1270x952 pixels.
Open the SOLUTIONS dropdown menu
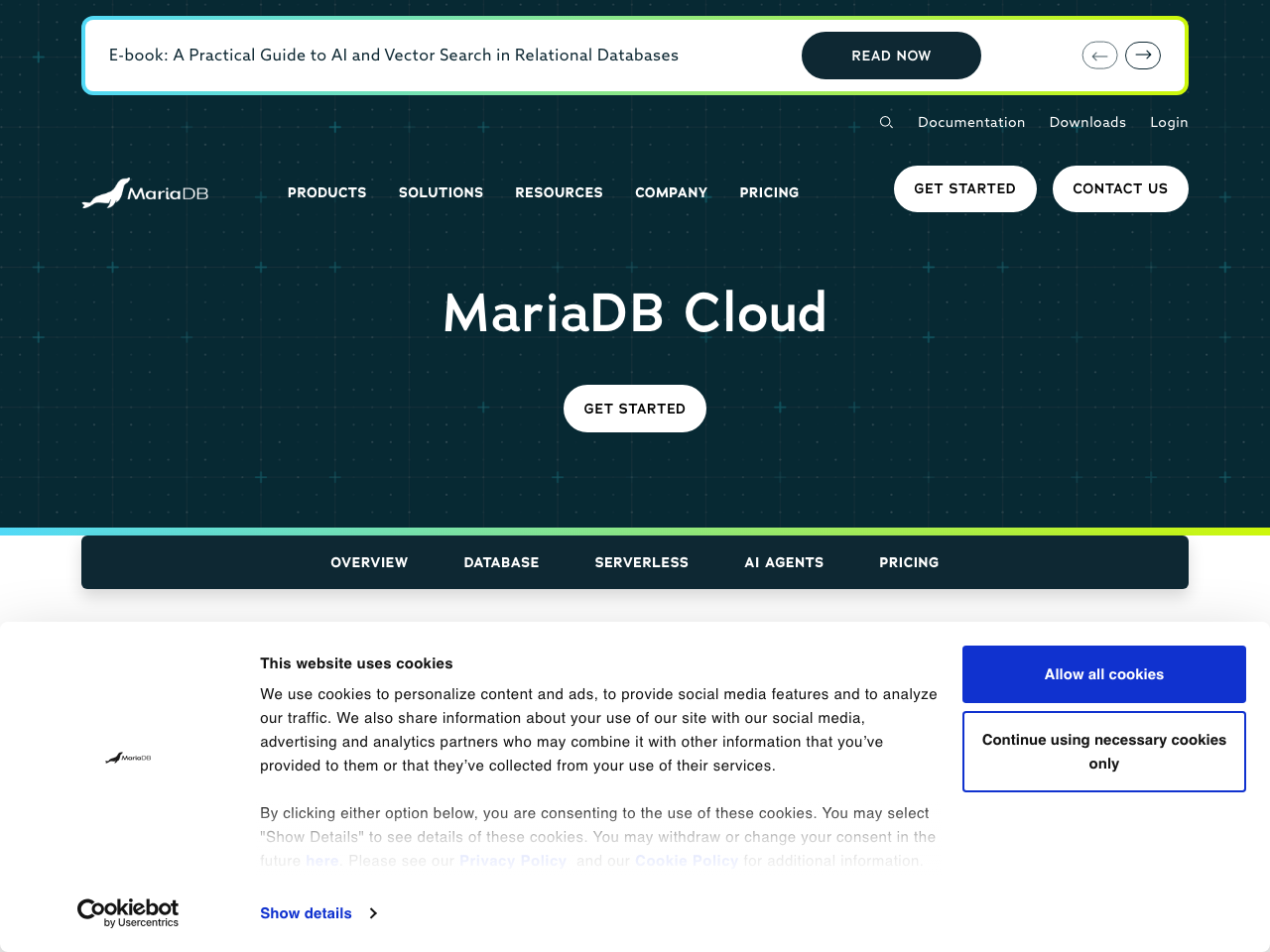tap(441, 192)
